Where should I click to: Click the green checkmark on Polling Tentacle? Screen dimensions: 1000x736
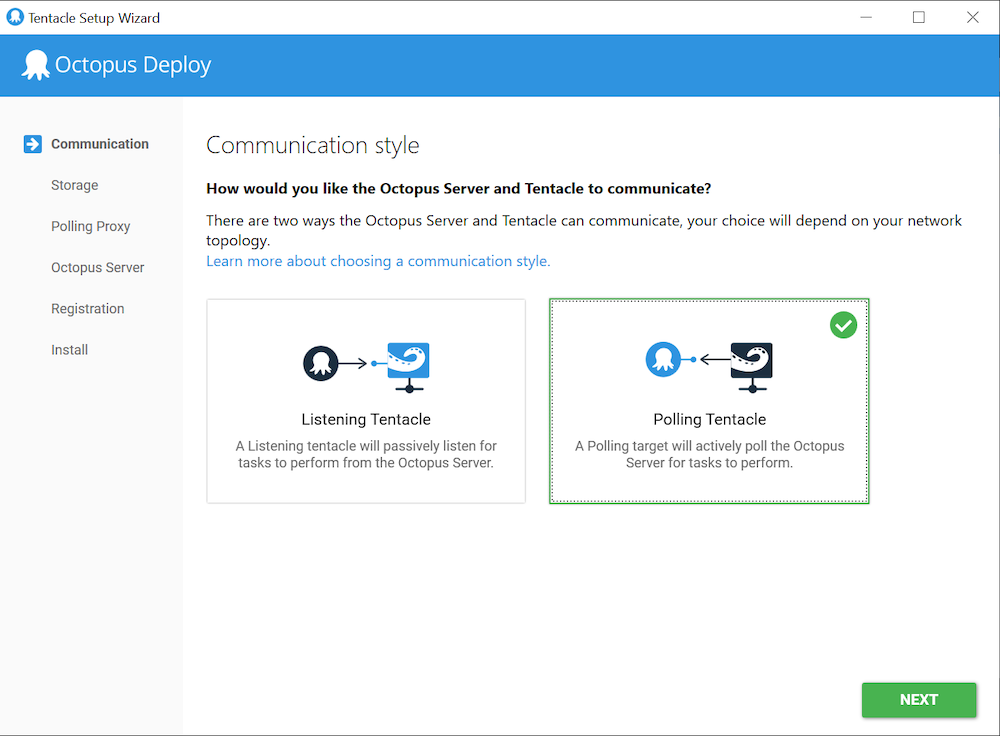coord(843,325)
